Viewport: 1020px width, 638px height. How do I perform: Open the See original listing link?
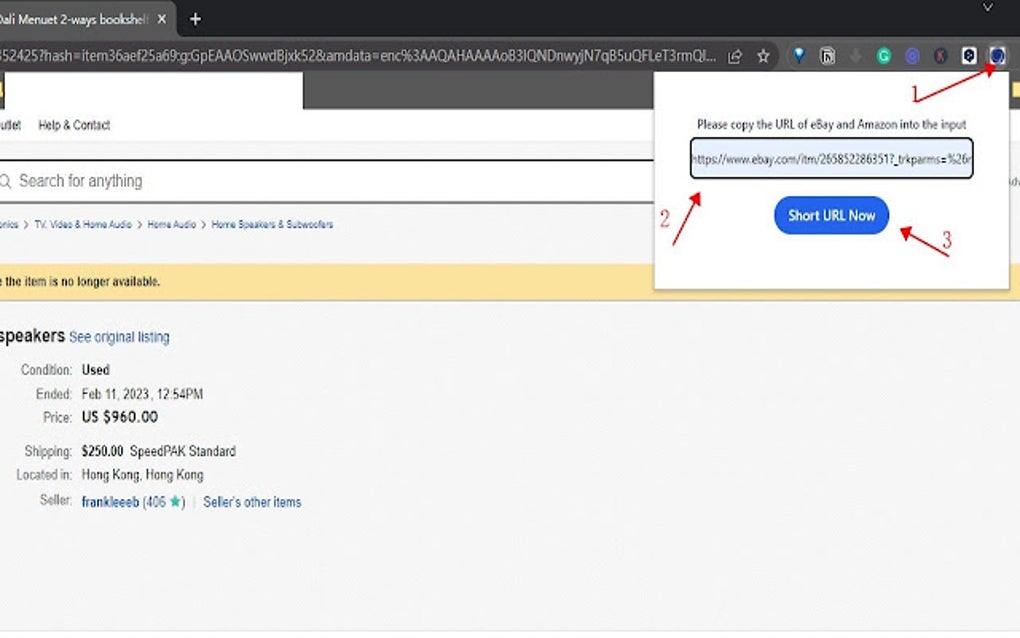(x=120, y=337)
